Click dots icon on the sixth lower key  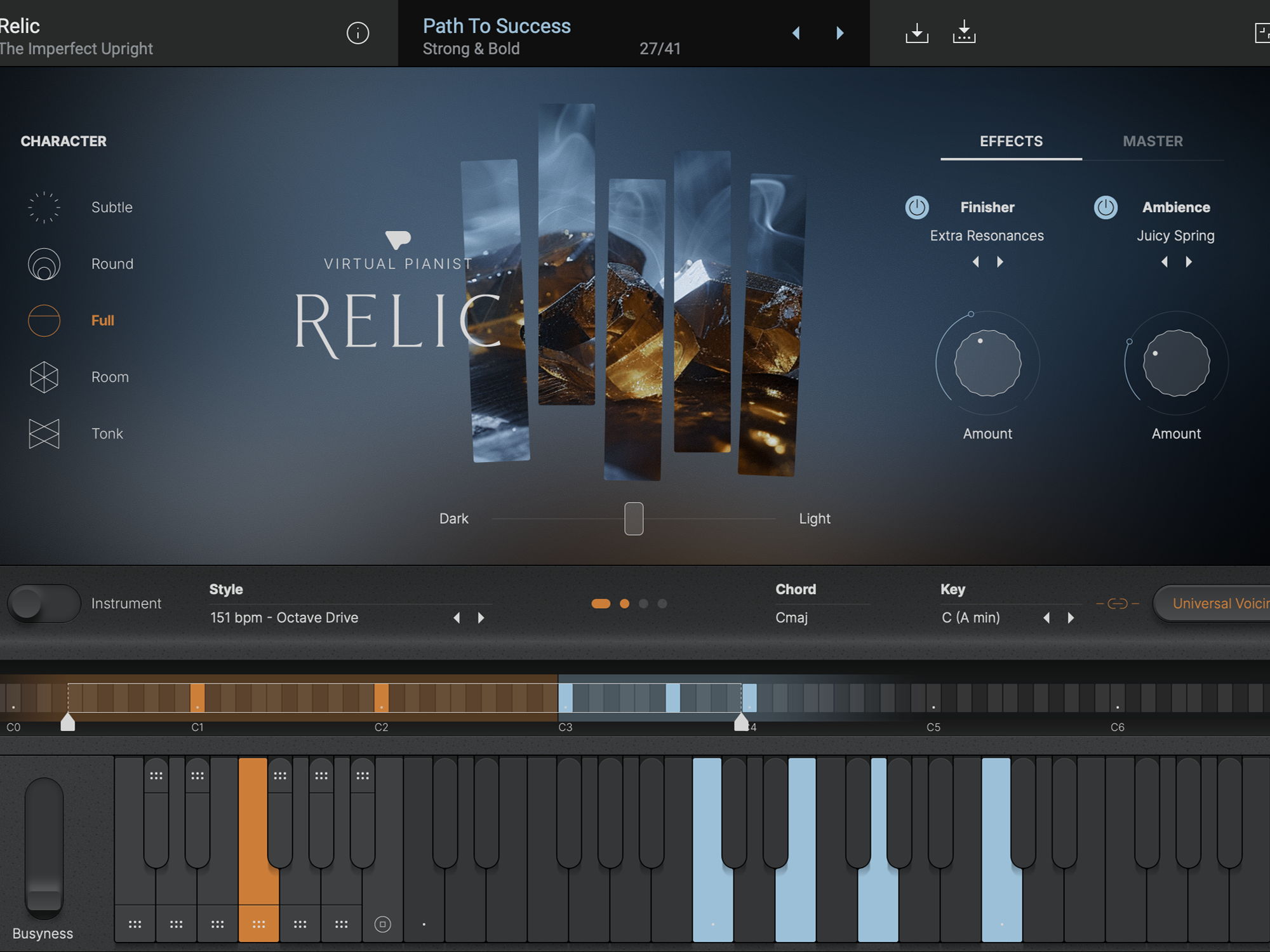point(341,924)
